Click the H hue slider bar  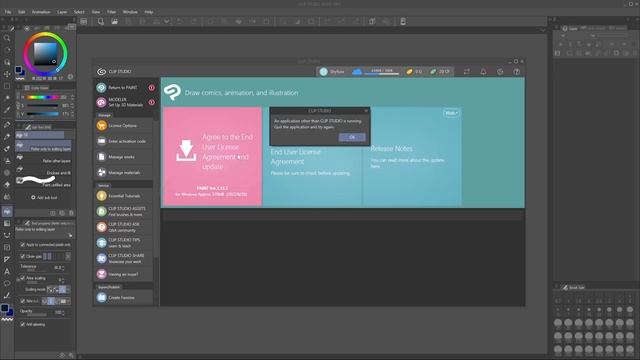[42, 97]
